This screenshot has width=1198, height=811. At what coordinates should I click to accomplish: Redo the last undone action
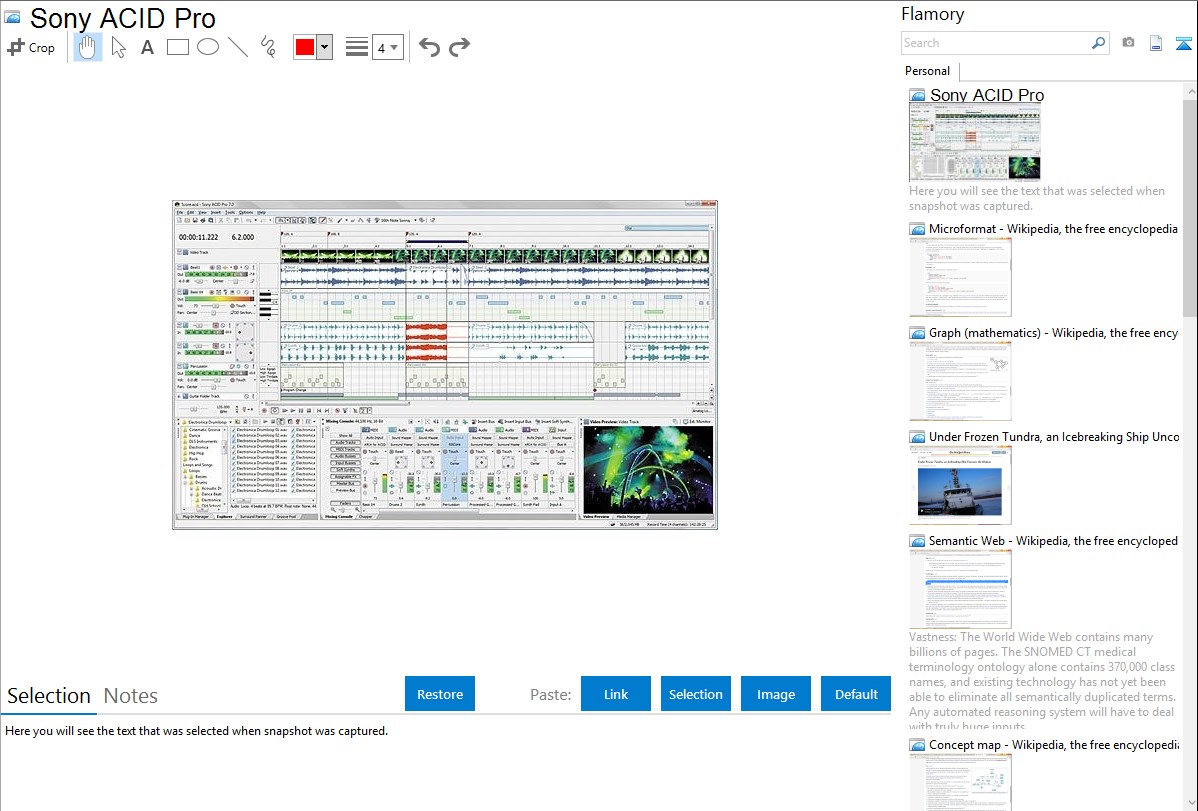pyautogui.click(x=459, y=47)
